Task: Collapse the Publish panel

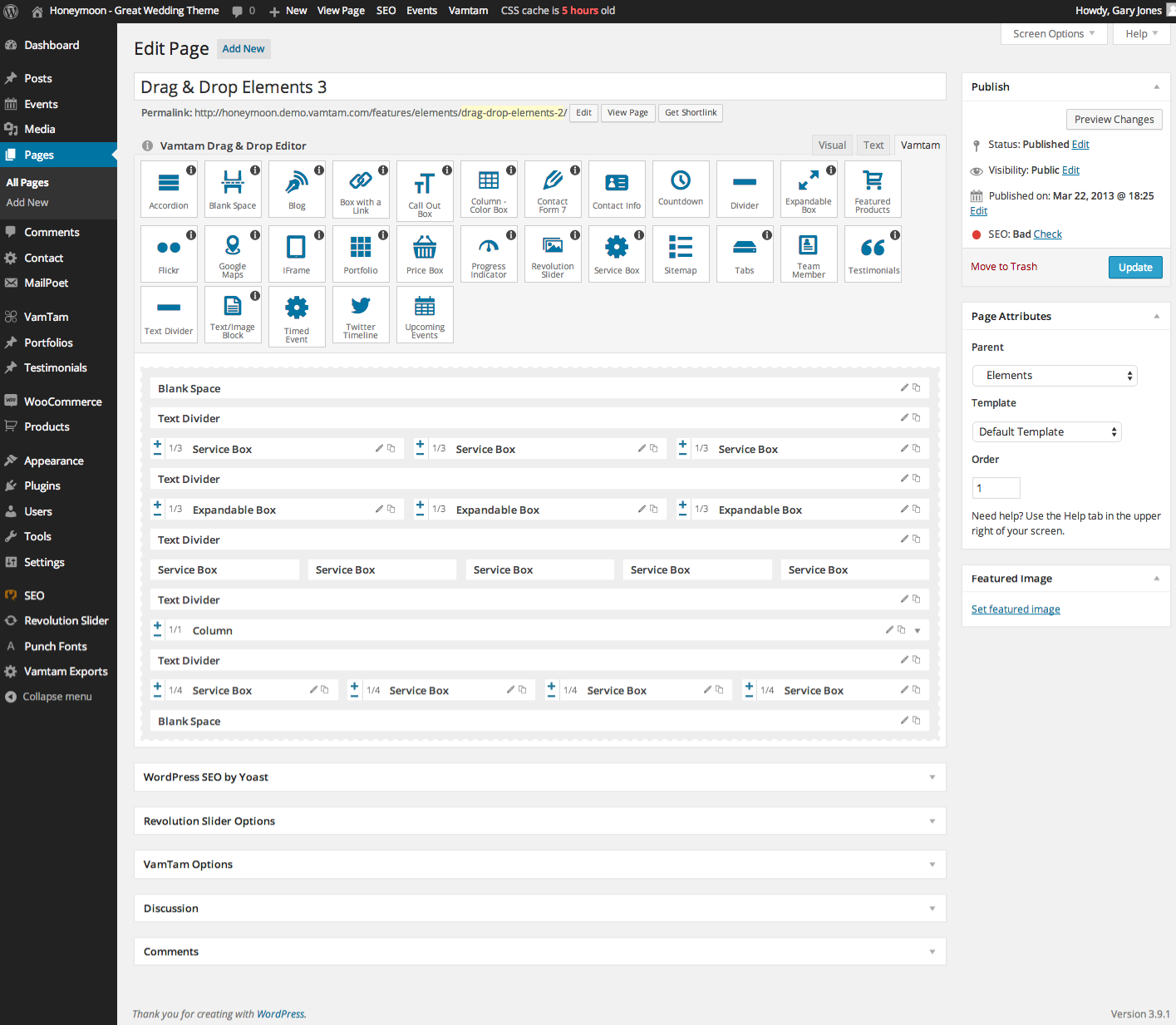Action: point(1156,87)
